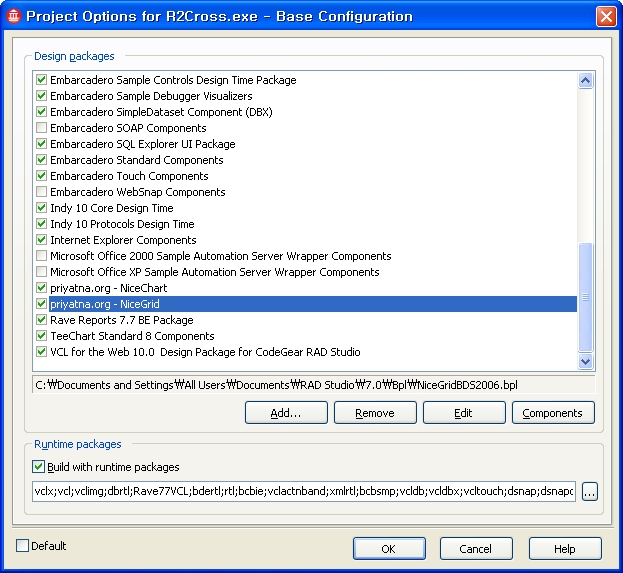
Task: Close the Project Options window
Action: coord(606,16)
